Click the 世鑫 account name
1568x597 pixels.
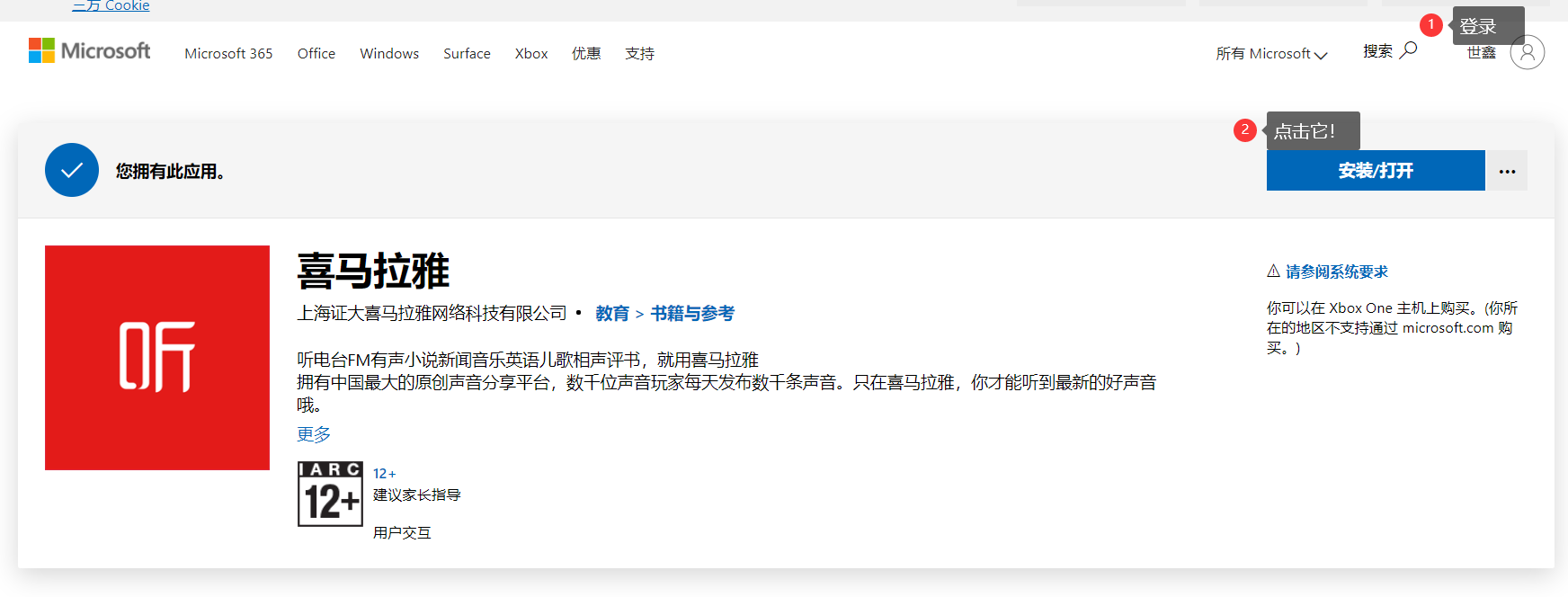click(1482, 53)
